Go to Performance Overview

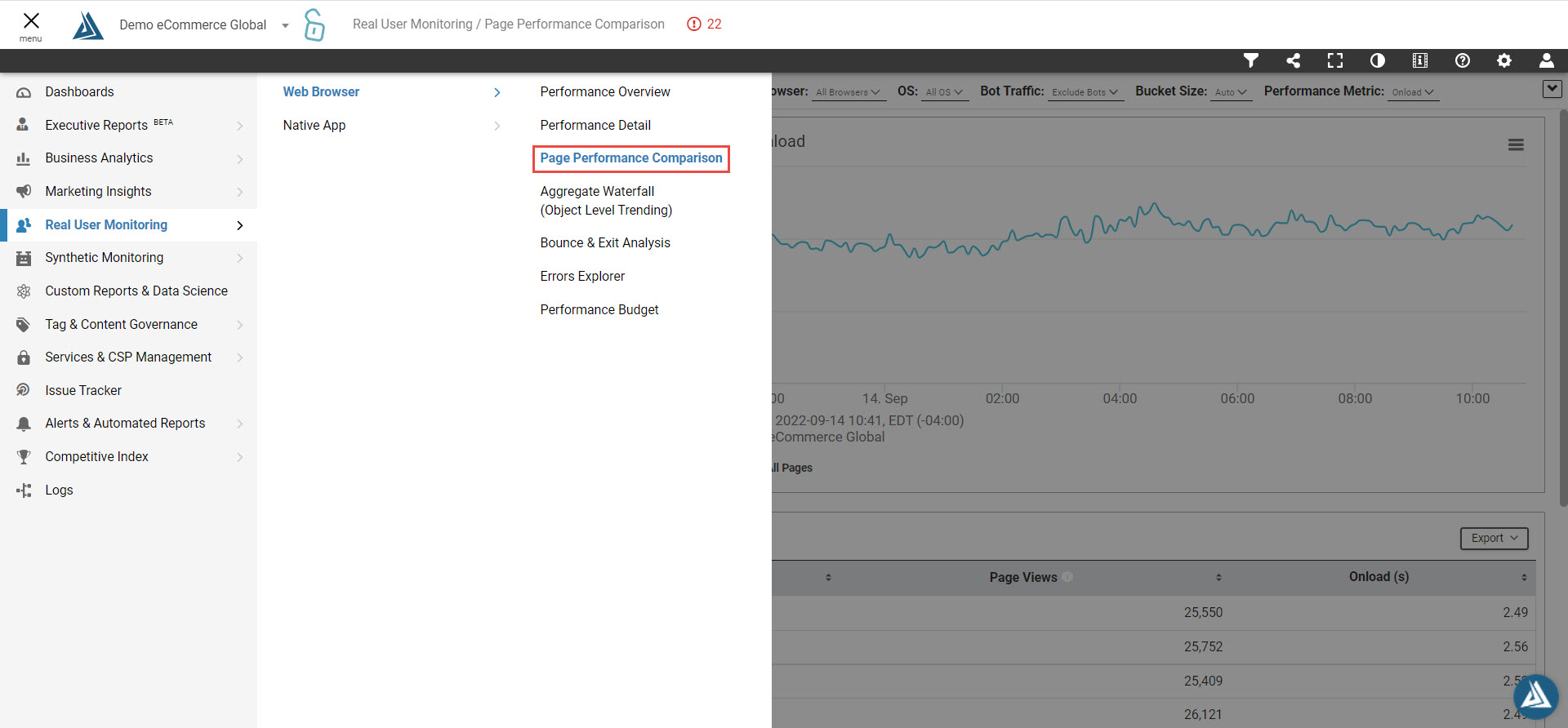tap(605, 92)
